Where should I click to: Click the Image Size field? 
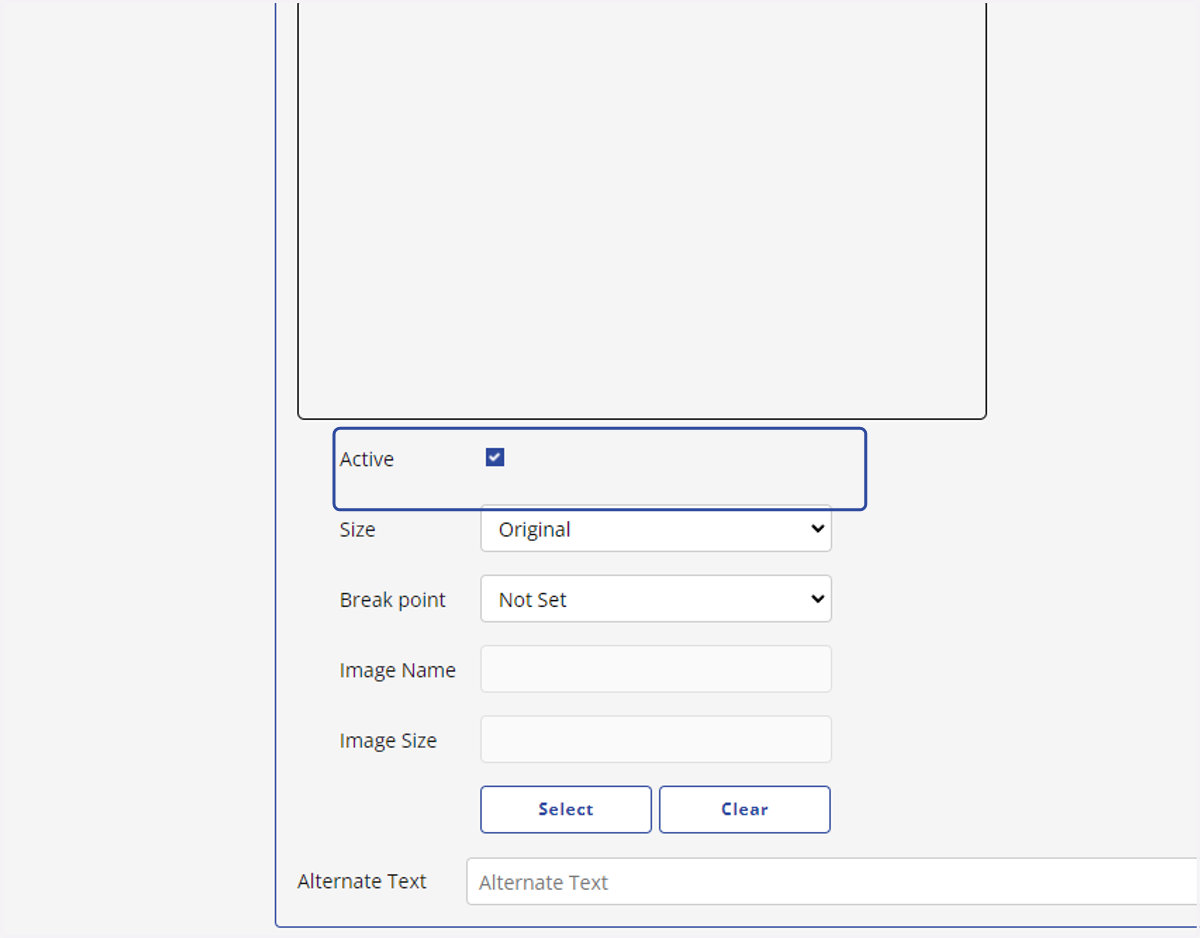(656, 739)
